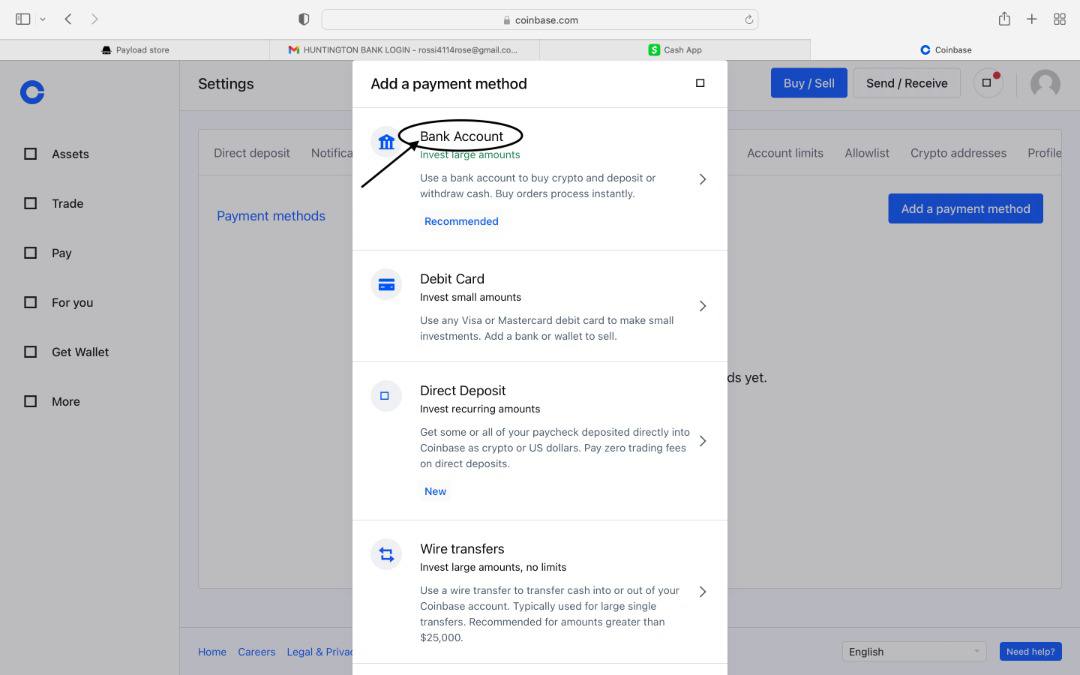The image size is (1080, 675).
Task: Click the page reload icon
Action: (x=748, y=20)
